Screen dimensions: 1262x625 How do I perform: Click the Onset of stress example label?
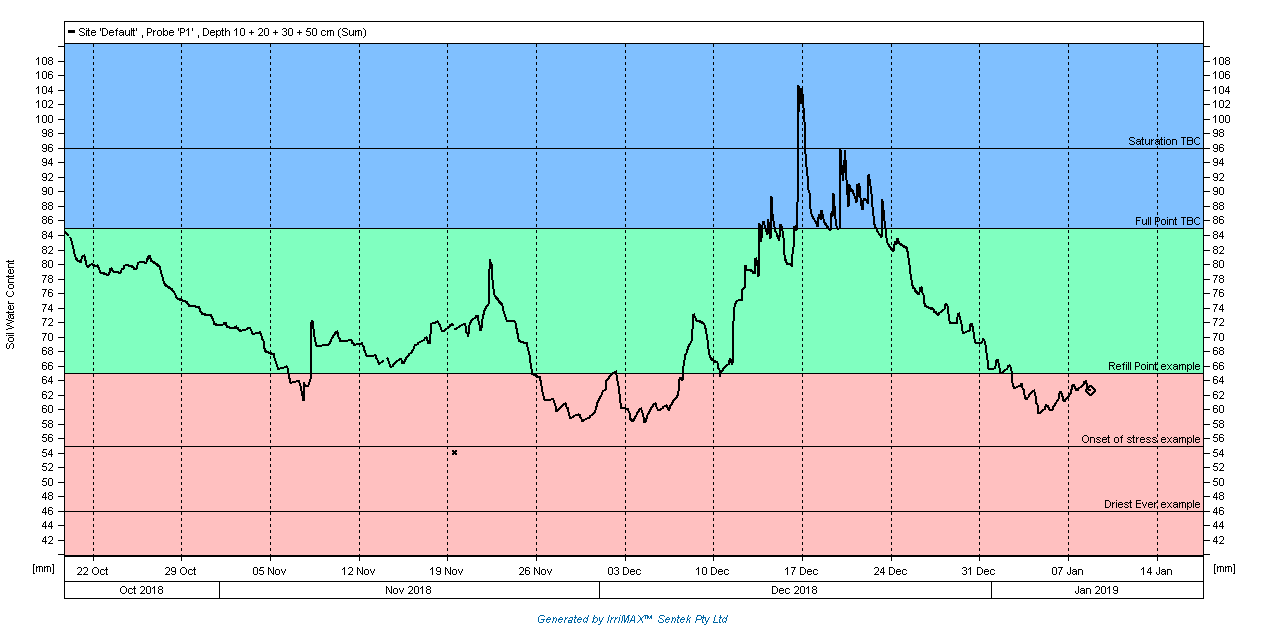[x=1140, y=439]
